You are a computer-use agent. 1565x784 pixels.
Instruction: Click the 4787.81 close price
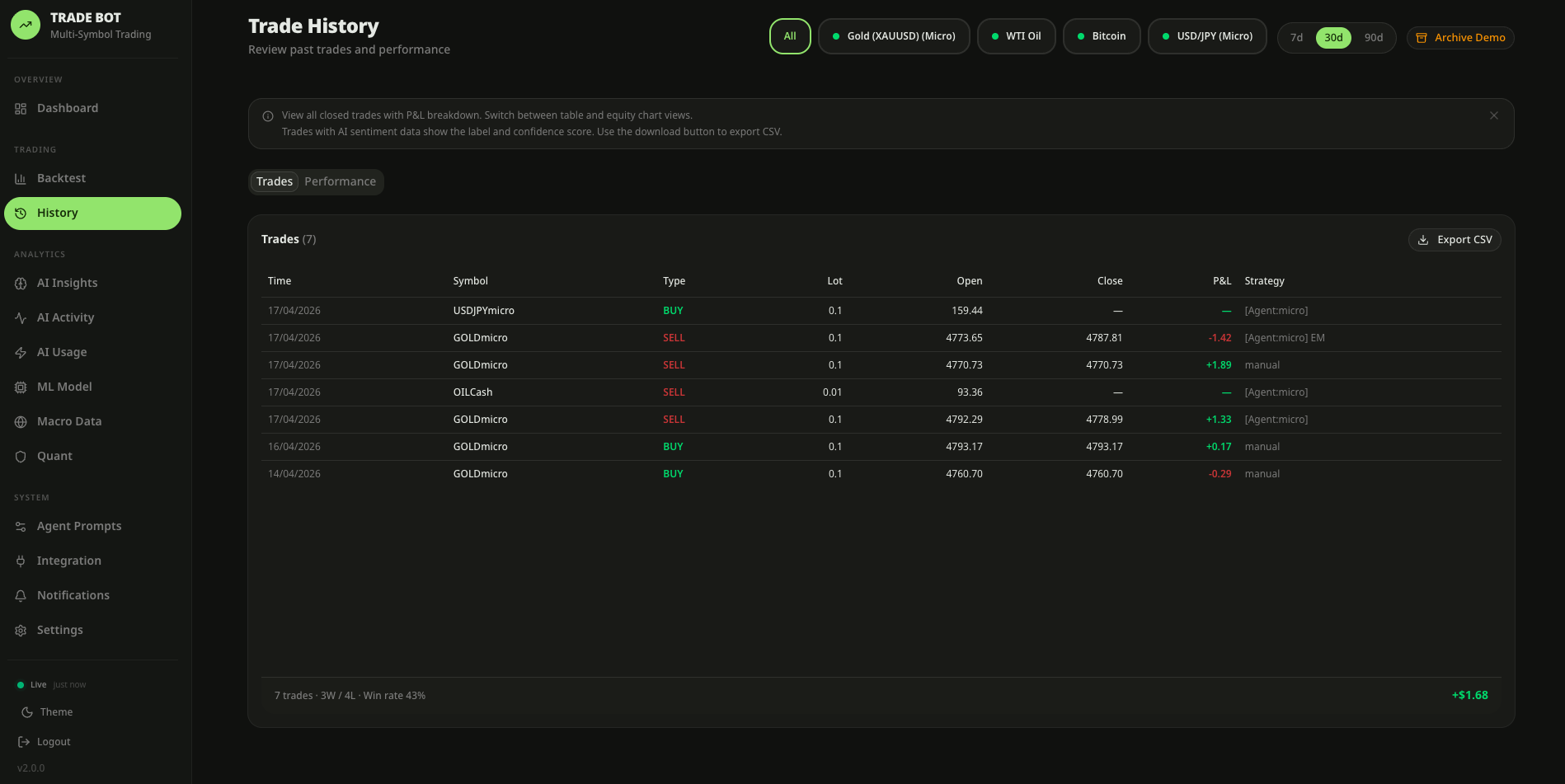click(x=1104, y=338)
